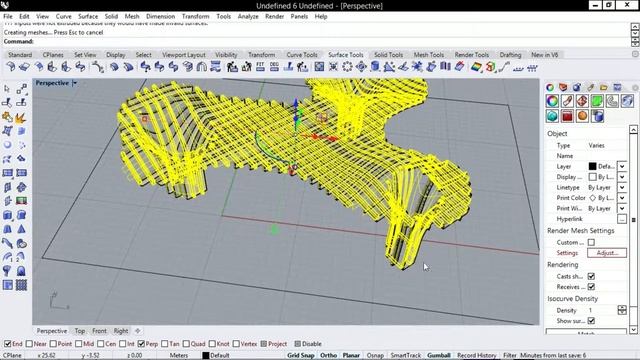Enable the Mid object snap checkbox
Viewport: 640px width, 360px height.
coord(79,344)
